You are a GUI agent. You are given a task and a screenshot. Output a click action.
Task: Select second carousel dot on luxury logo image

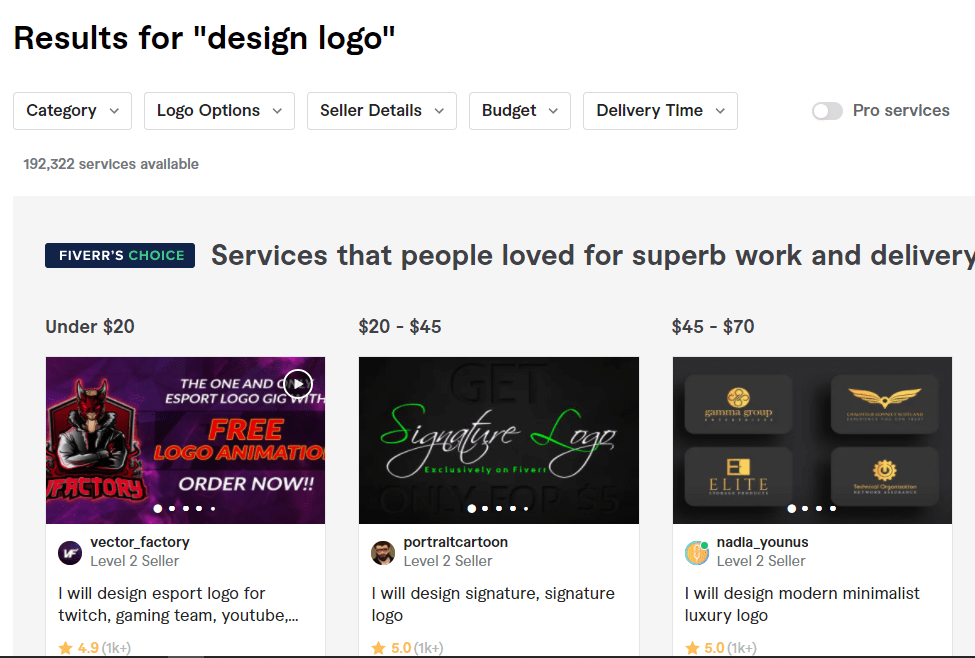[806, 508]
